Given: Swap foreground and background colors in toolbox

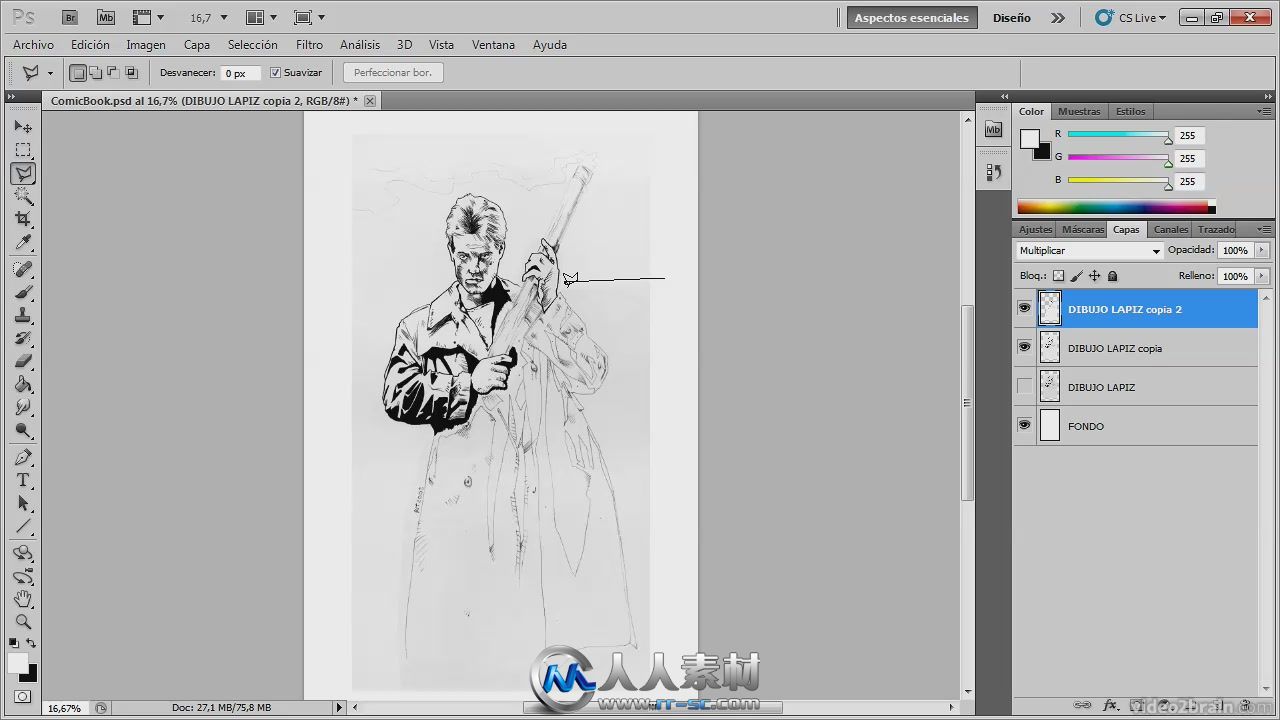Looking at the screenshot, I should click(31, 643).
